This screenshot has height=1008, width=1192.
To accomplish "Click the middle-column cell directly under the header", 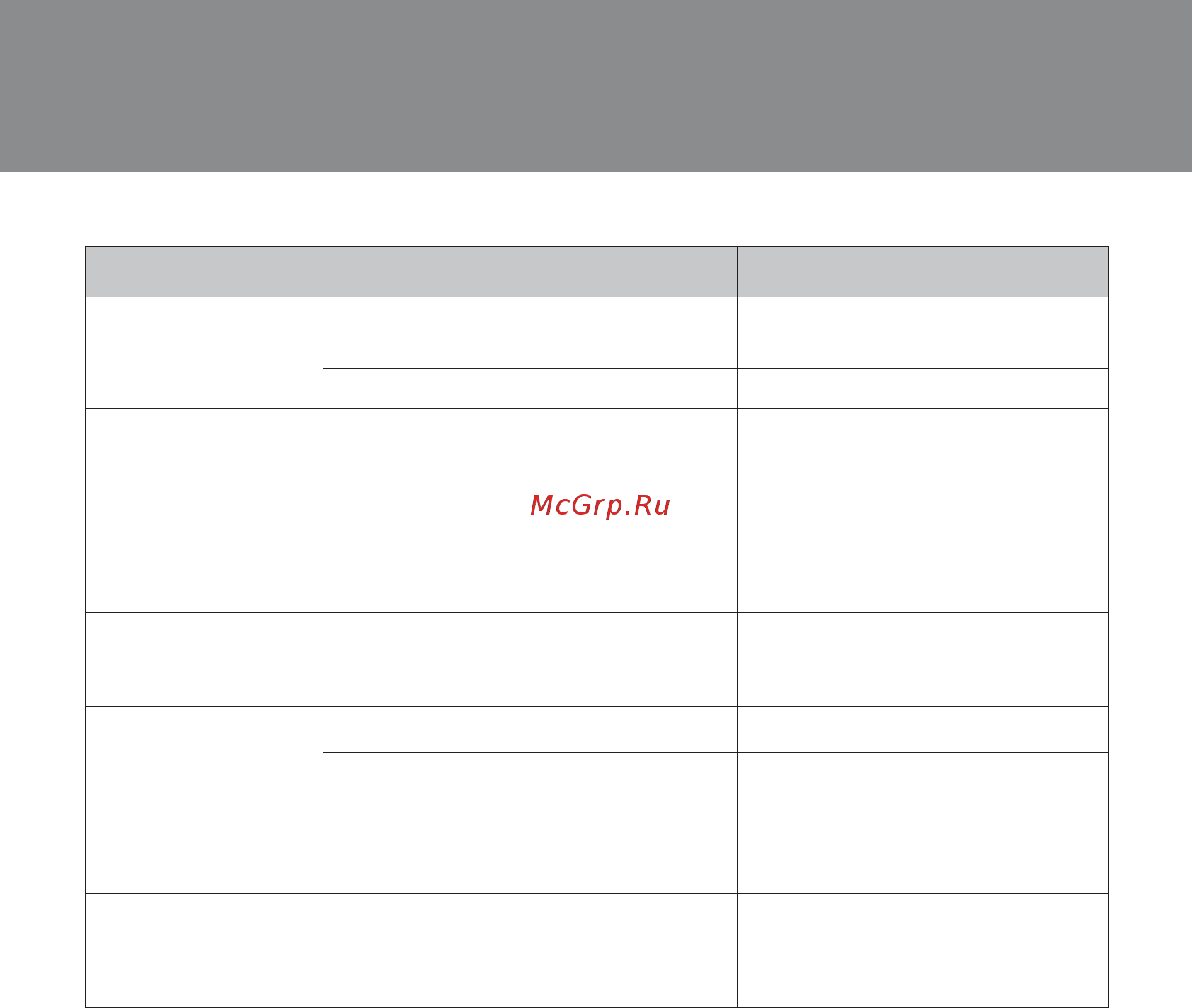I will [x=529, y=333].
